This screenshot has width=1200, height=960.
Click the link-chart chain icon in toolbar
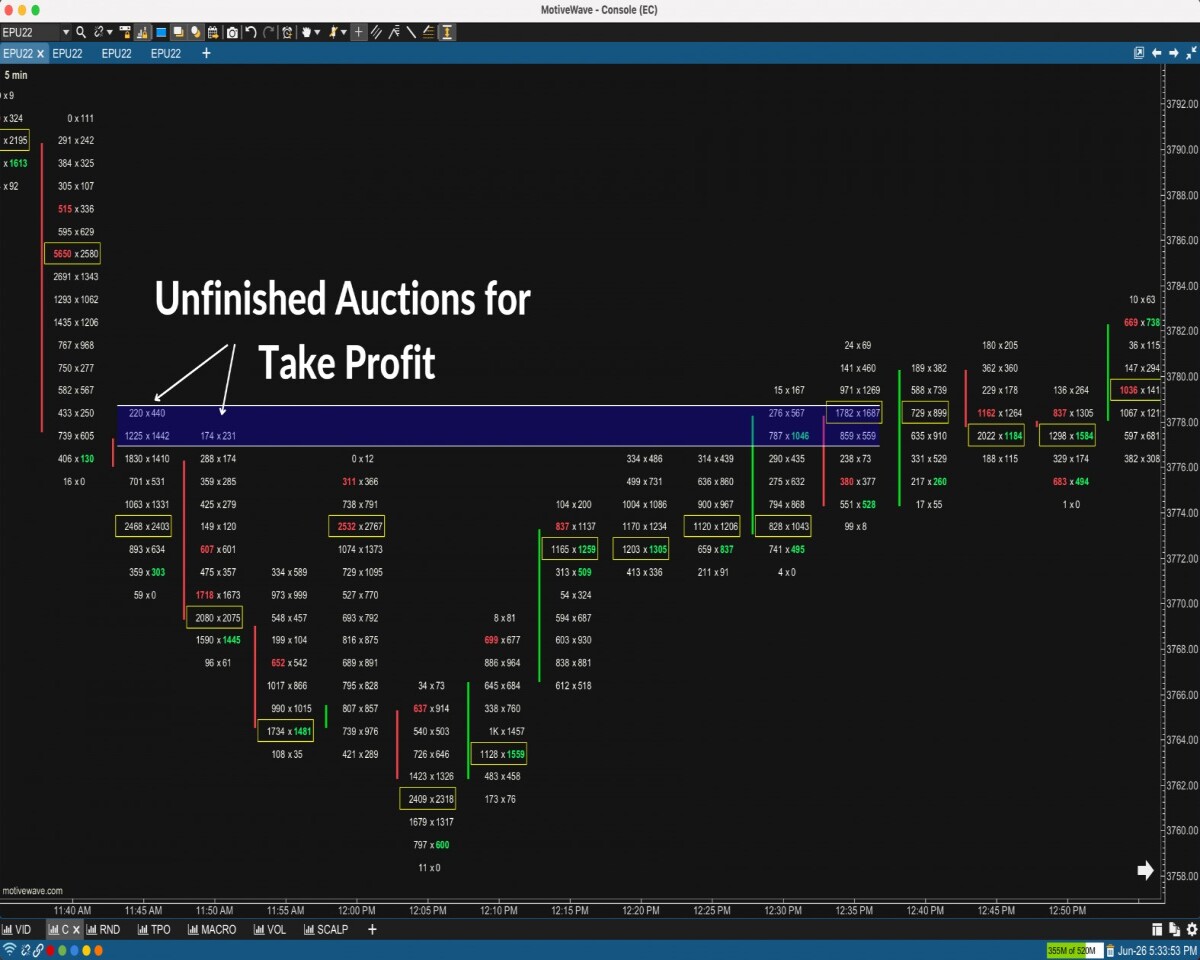point(98,33)
